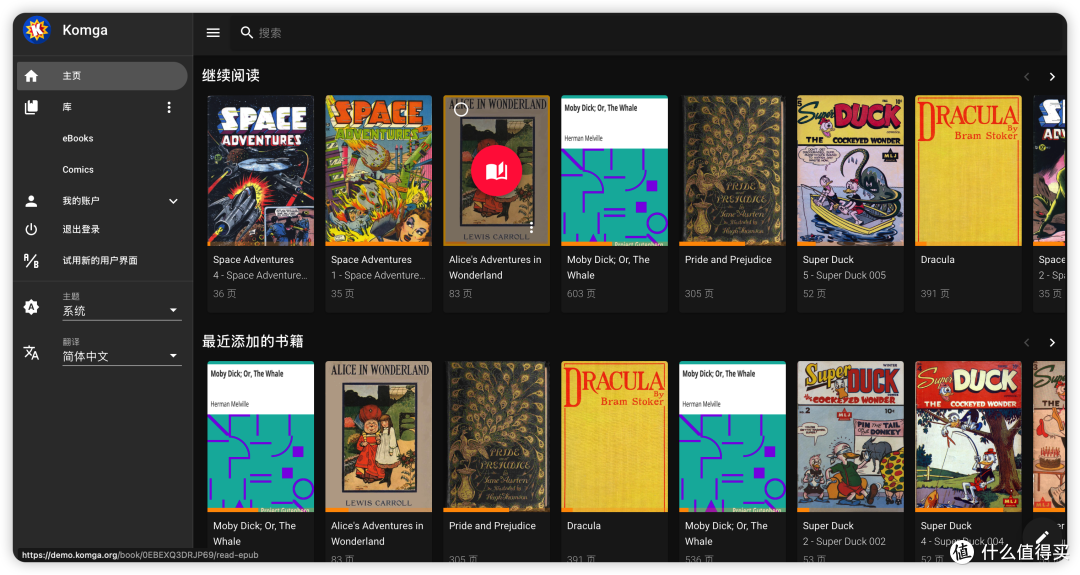
Task: Select 试用新的用户界面
Action: pos(100,260)
